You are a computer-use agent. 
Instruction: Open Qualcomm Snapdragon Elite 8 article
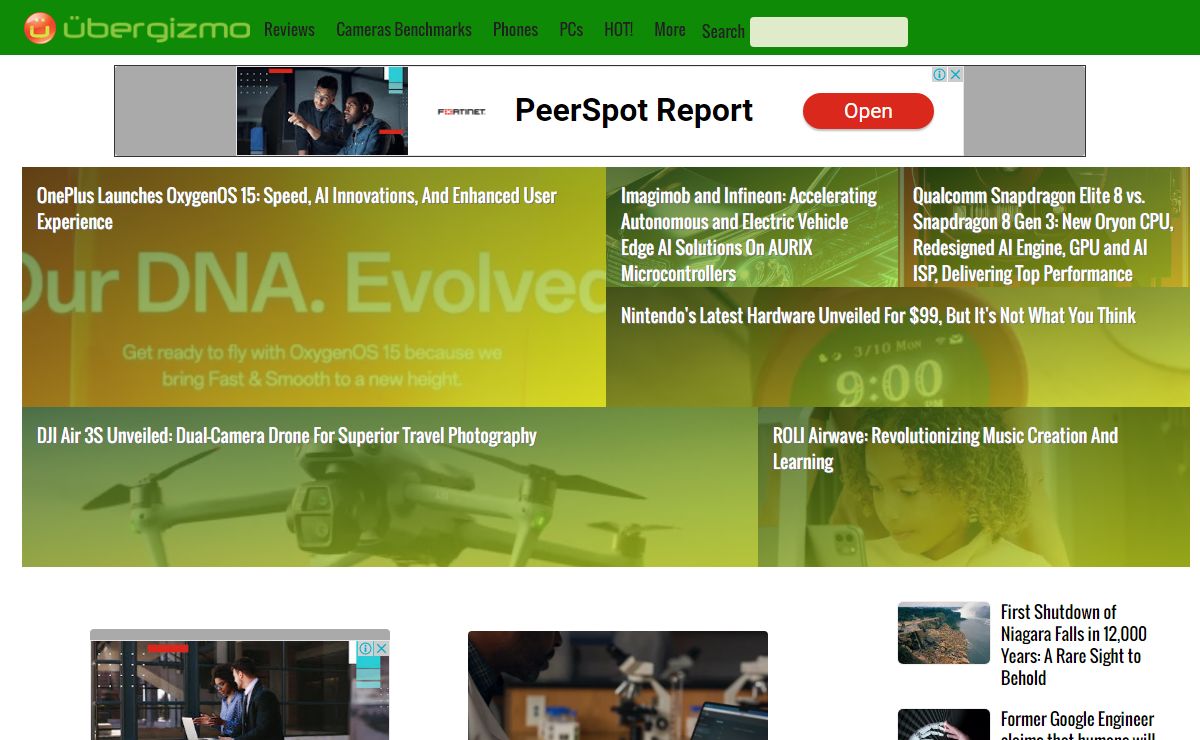tap(1042, 234)
